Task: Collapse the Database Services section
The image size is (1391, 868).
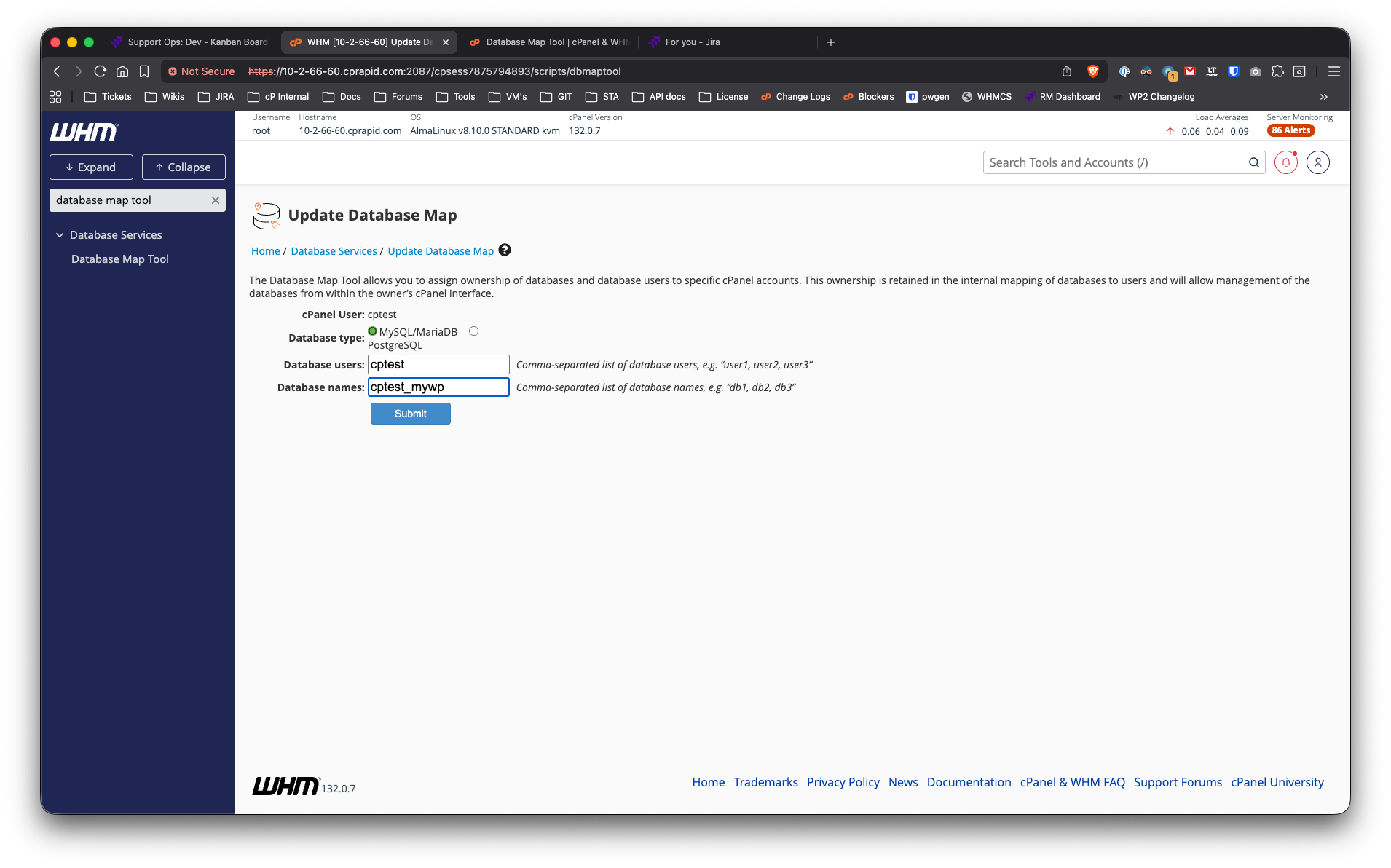Action: (x=60, y=234)
